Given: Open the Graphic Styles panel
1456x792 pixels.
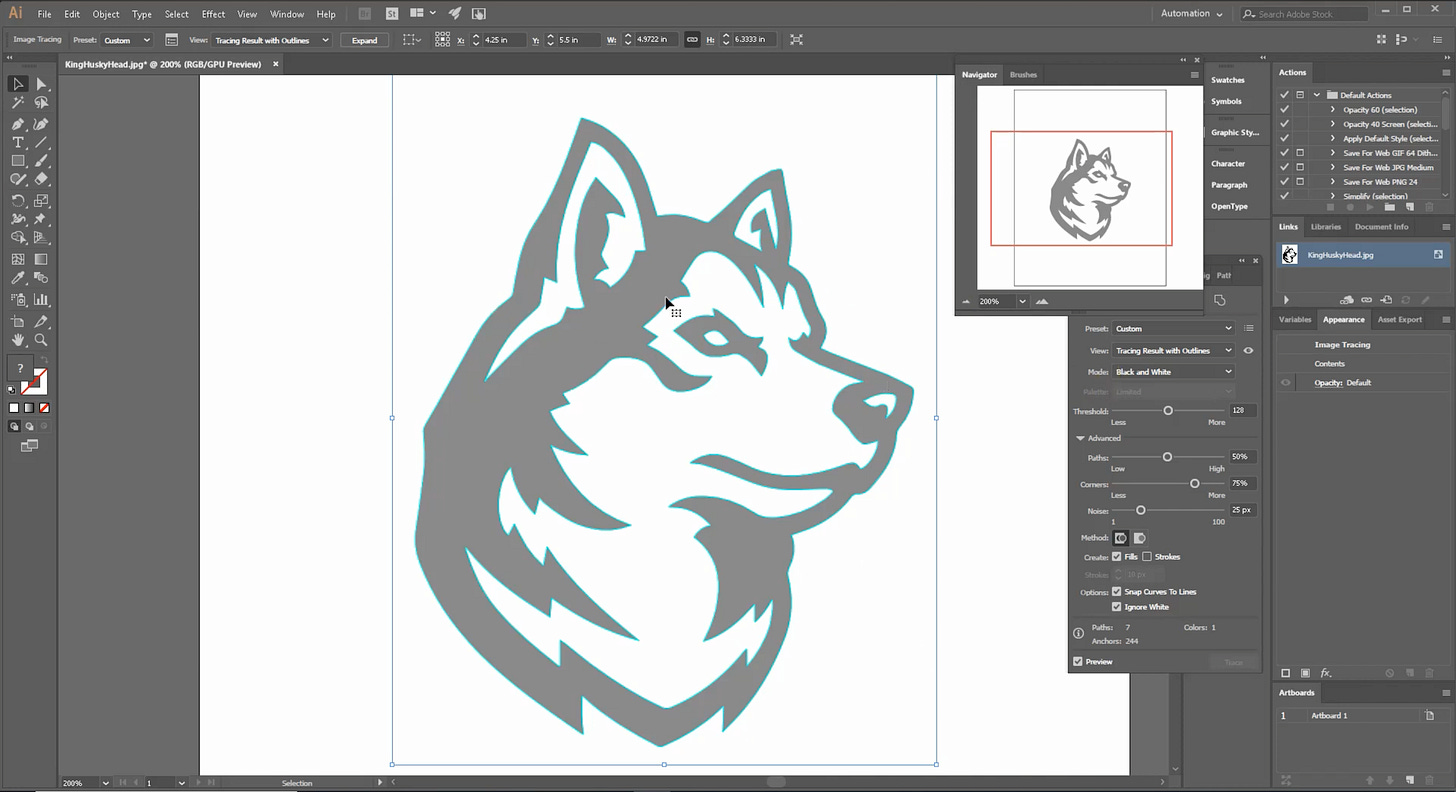Looking at the screenshot, I should click(x=1236, y=132).
